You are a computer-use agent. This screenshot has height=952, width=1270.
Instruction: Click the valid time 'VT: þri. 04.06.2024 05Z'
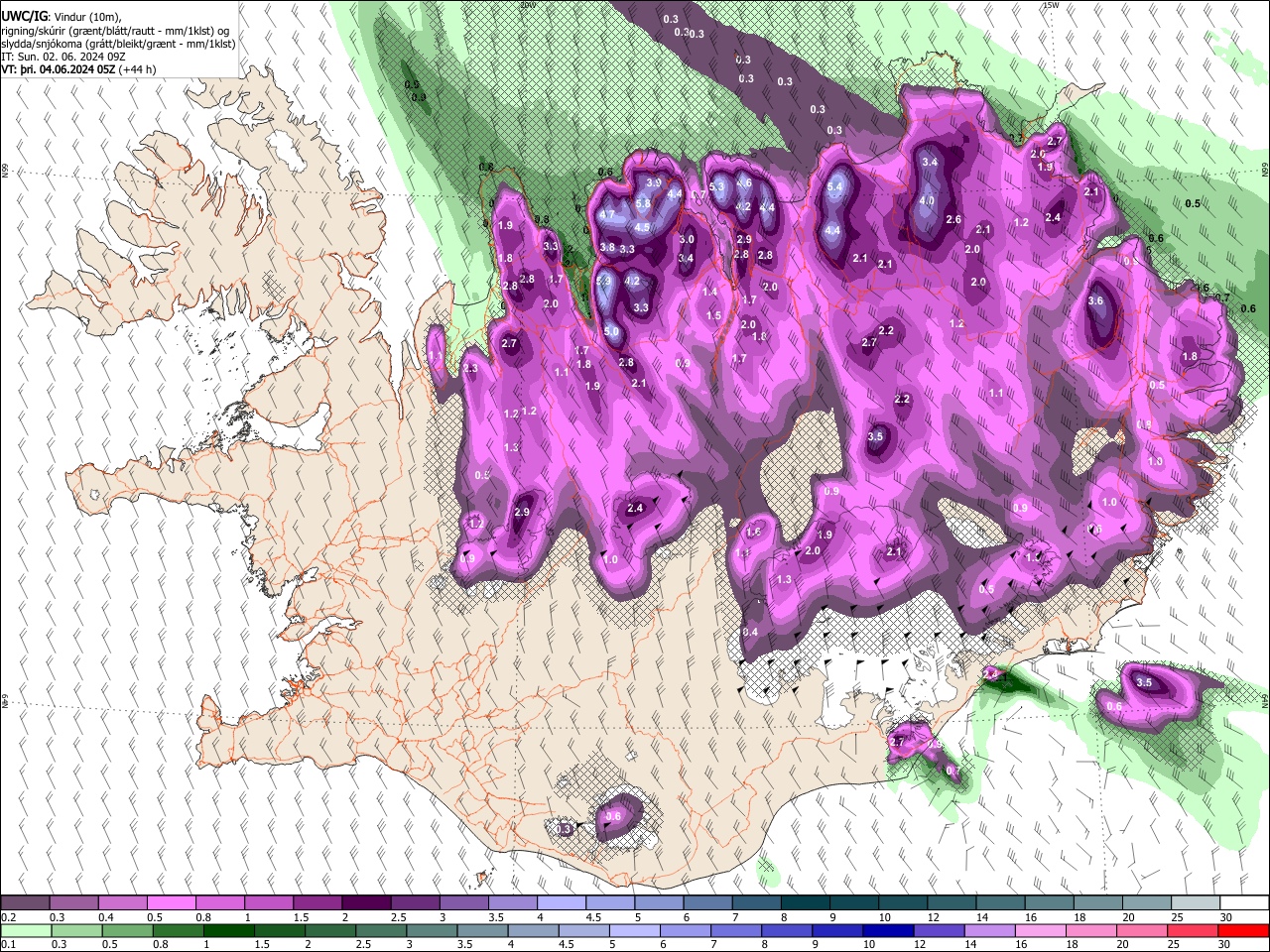click(60, 69)
